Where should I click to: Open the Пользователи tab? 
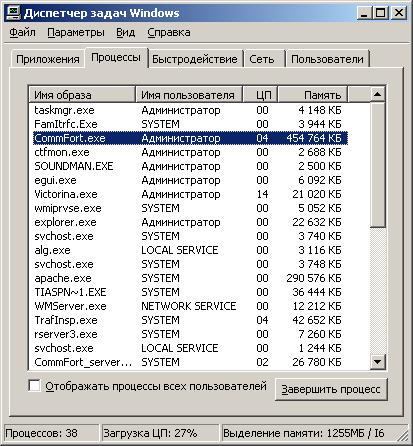pos(327,59)
